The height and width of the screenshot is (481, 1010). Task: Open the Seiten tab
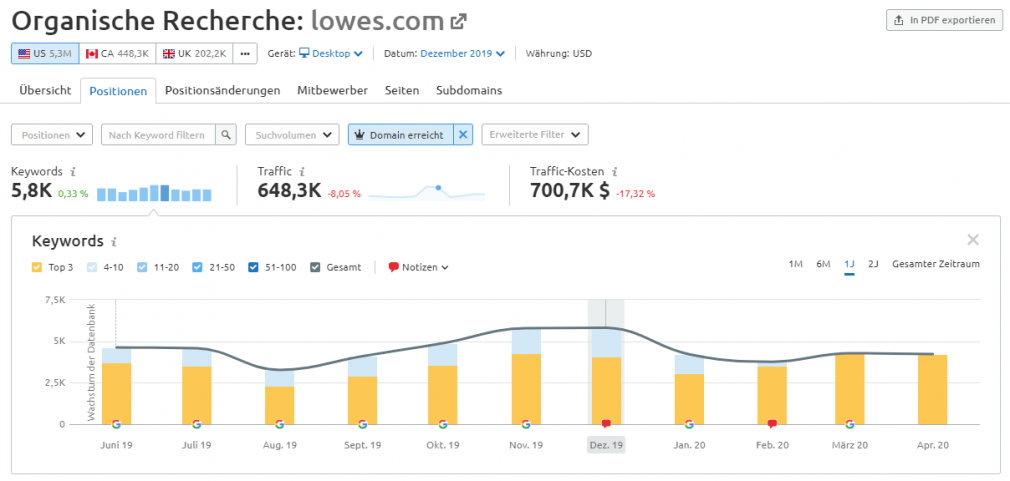pos(402,90)
